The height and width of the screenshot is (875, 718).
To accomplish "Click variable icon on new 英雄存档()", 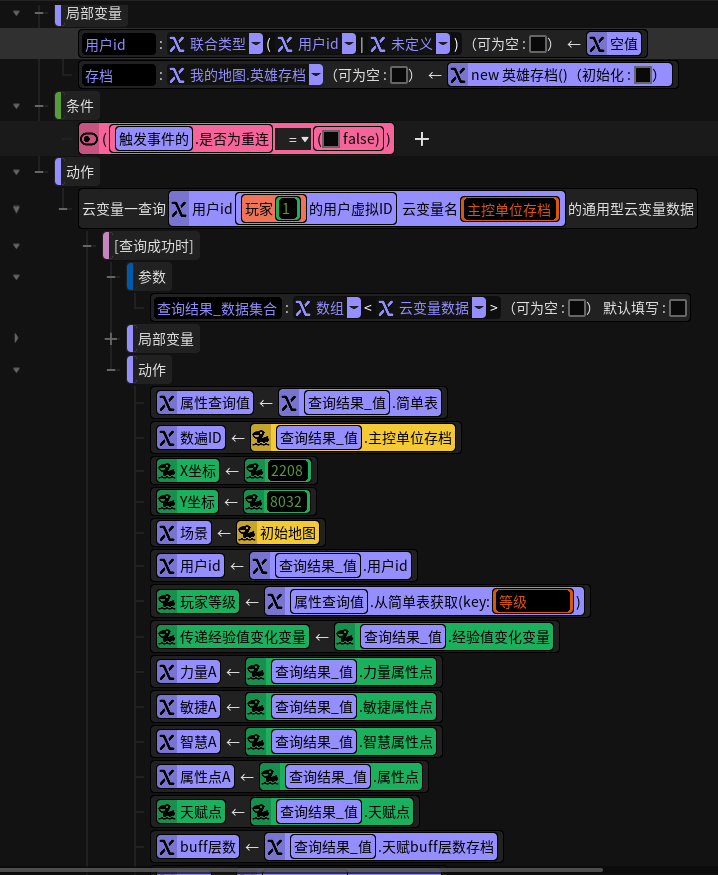I will (458, 75).
